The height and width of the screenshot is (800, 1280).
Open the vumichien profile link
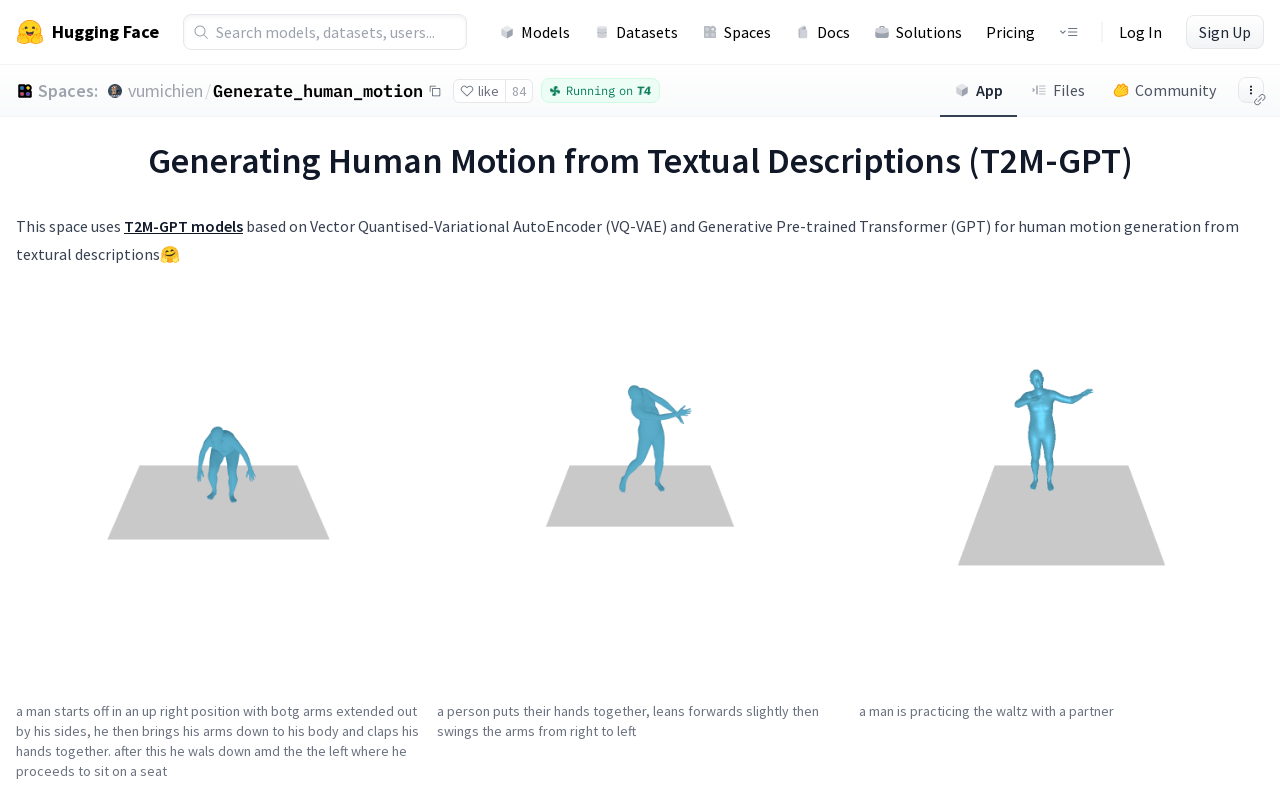click(165, 91)
